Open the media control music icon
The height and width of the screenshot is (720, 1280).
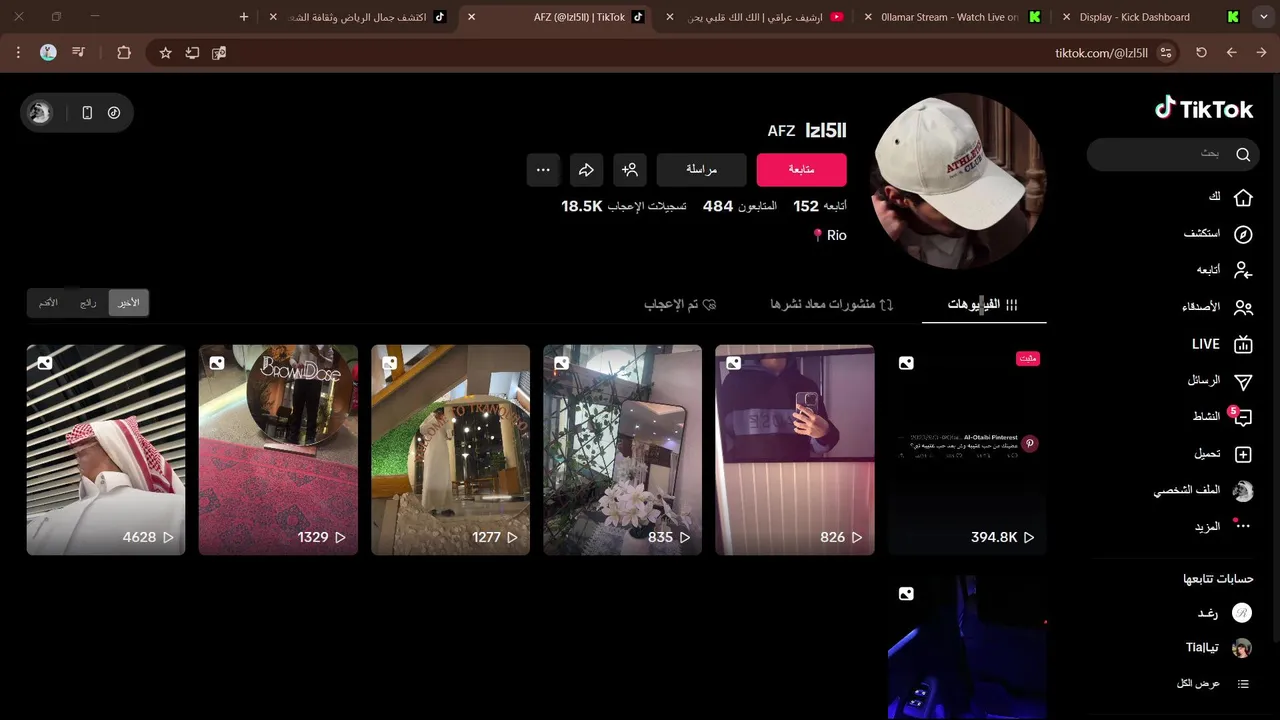(79, 53)
